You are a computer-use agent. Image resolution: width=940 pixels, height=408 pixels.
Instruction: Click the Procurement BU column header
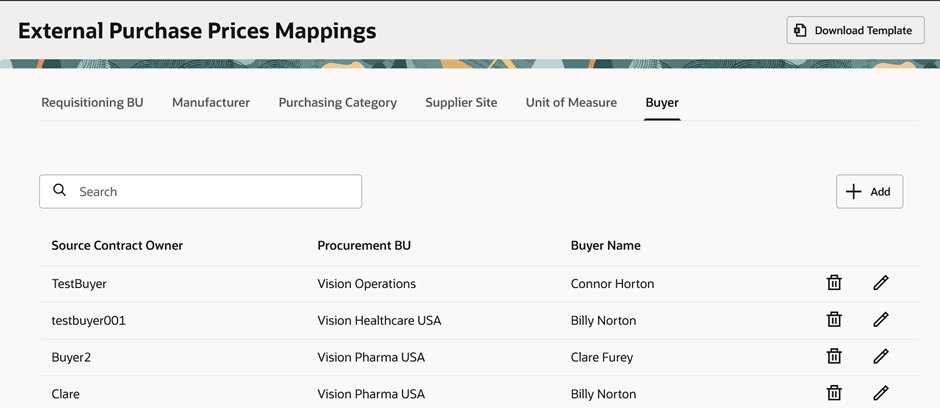pos(364,245)
